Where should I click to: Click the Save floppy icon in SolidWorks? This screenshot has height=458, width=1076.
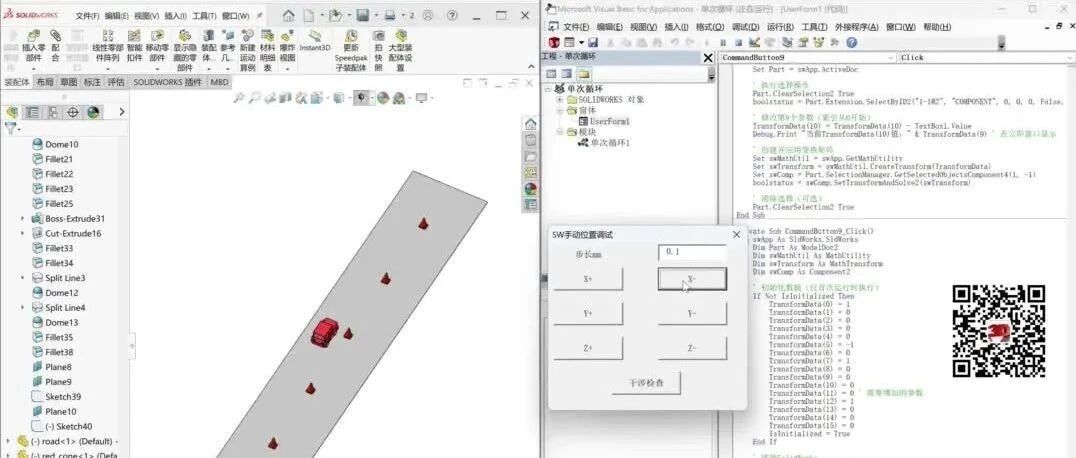click(362, 15)
